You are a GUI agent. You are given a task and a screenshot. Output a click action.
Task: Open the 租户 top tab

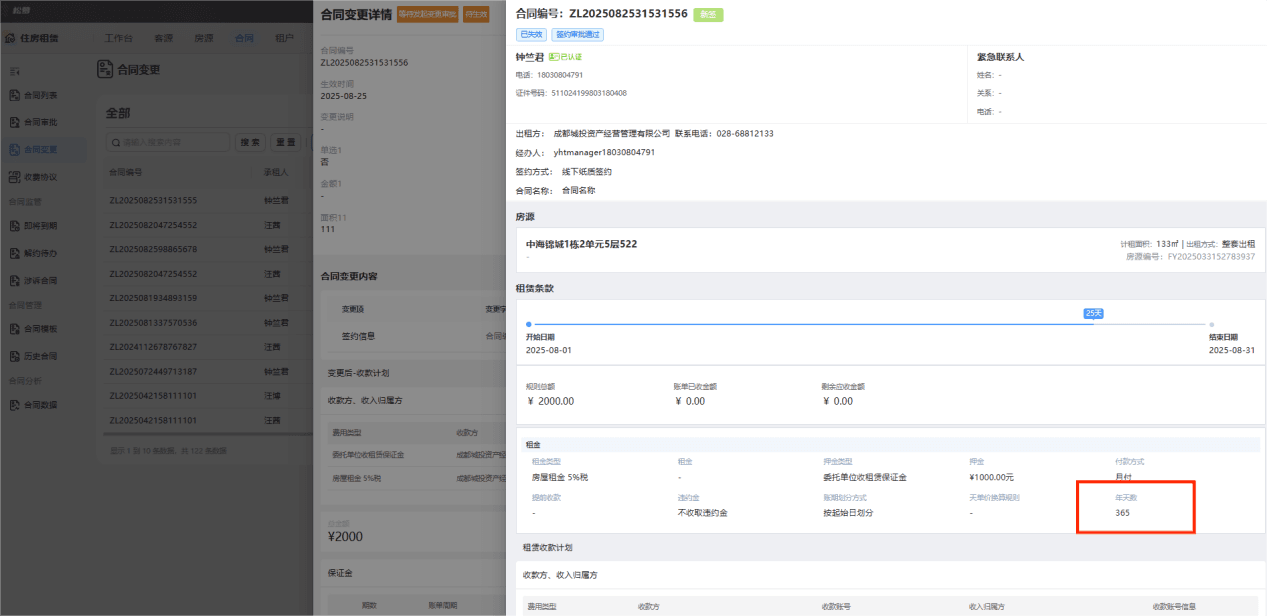(x=284, y=38)
